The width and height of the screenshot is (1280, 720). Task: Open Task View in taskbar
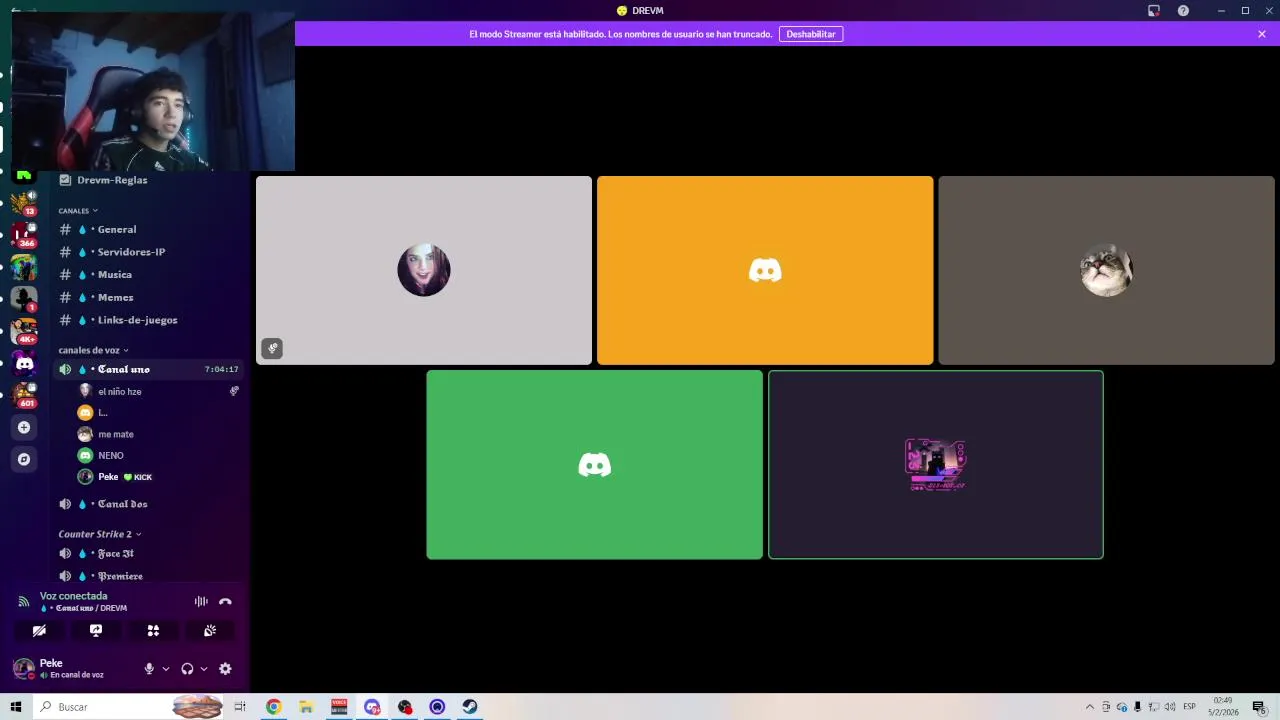[240, 707]
